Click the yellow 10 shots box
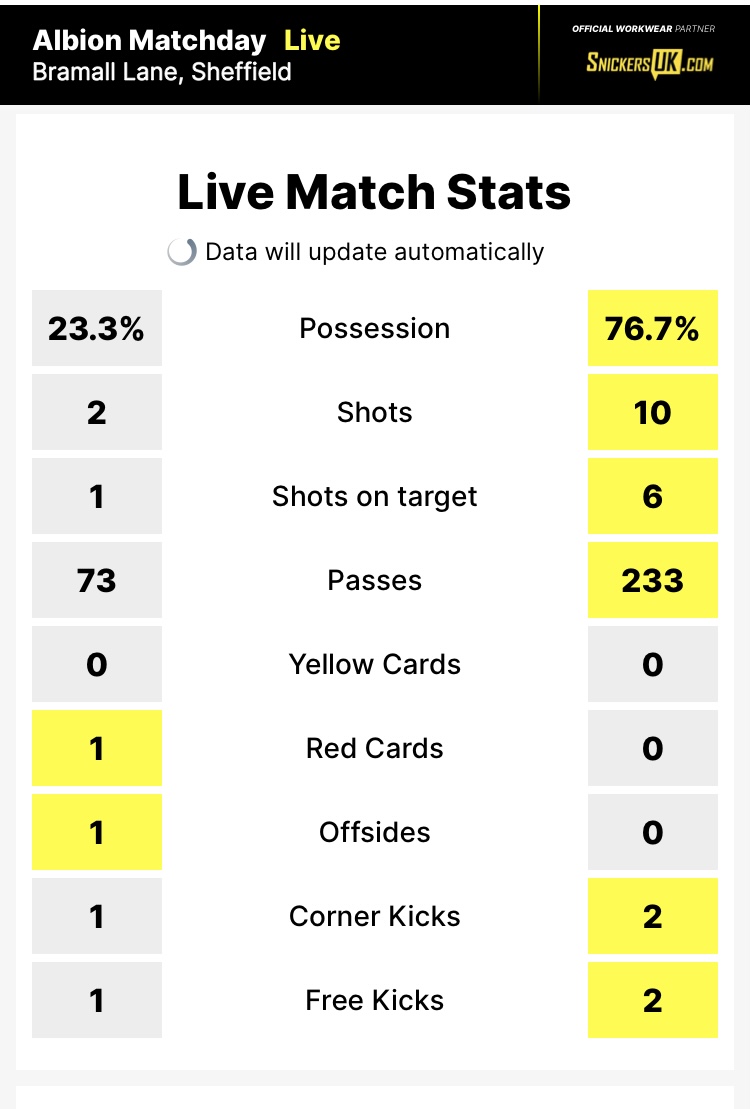This screenshot has height=1109, width=750. pyautogui.click(x=652, y=412)
